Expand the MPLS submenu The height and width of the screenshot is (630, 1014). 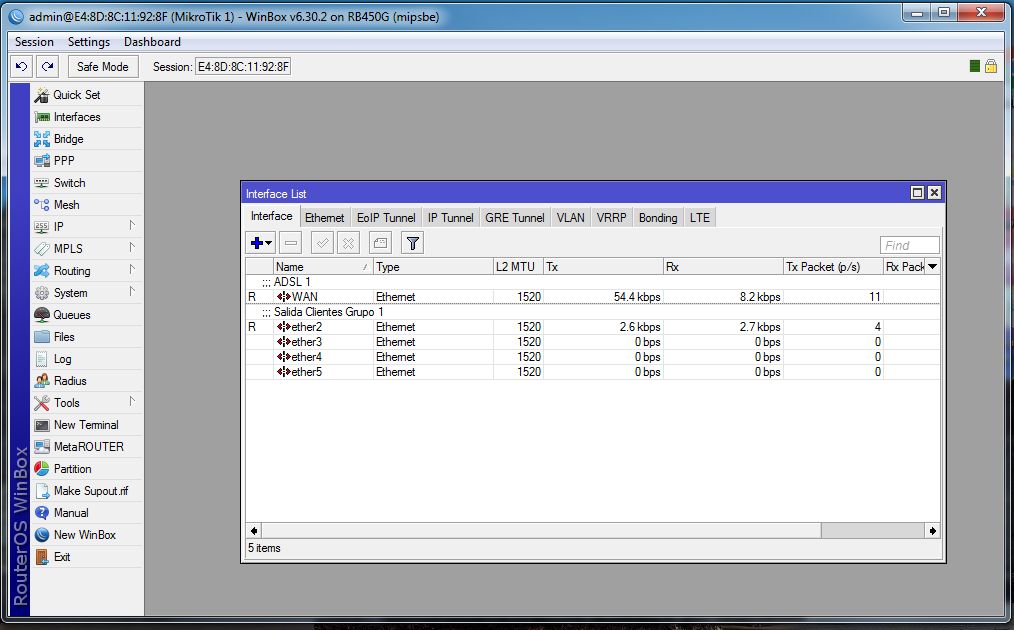[x=132, y=248]
